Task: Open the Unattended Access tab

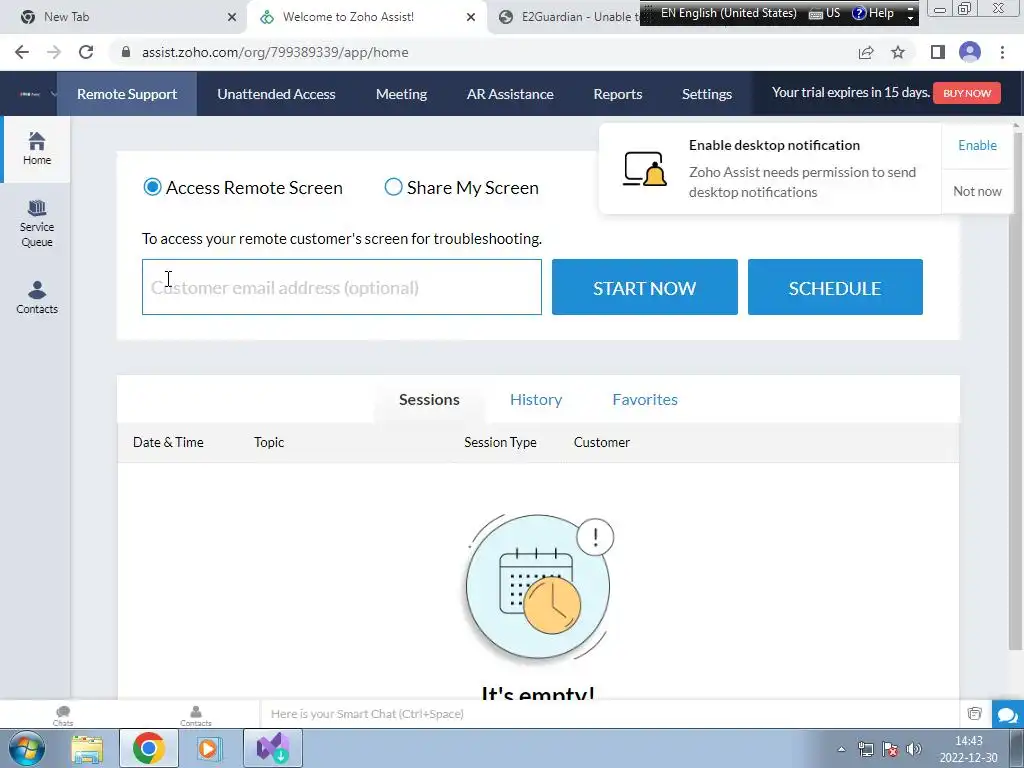Action: pyautogui.click(x=276, y=94)
